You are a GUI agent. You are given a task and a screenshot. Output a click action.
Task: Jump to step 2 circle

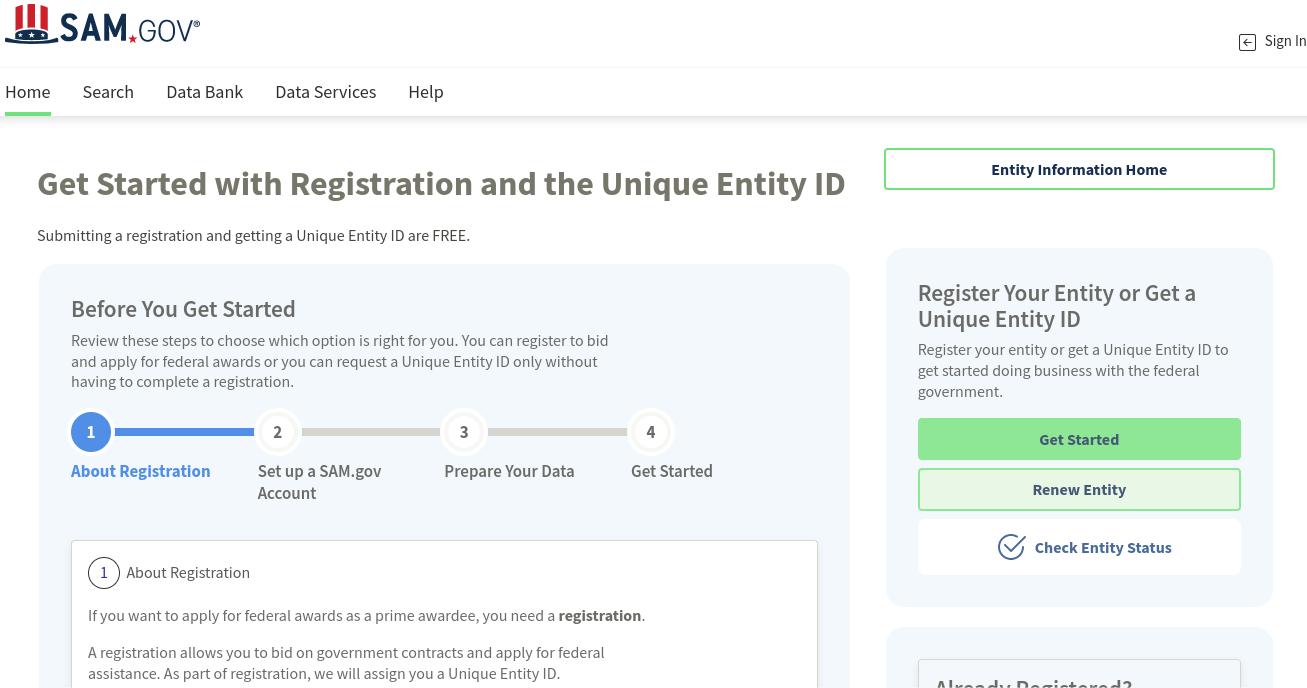[x=277, y=432]
